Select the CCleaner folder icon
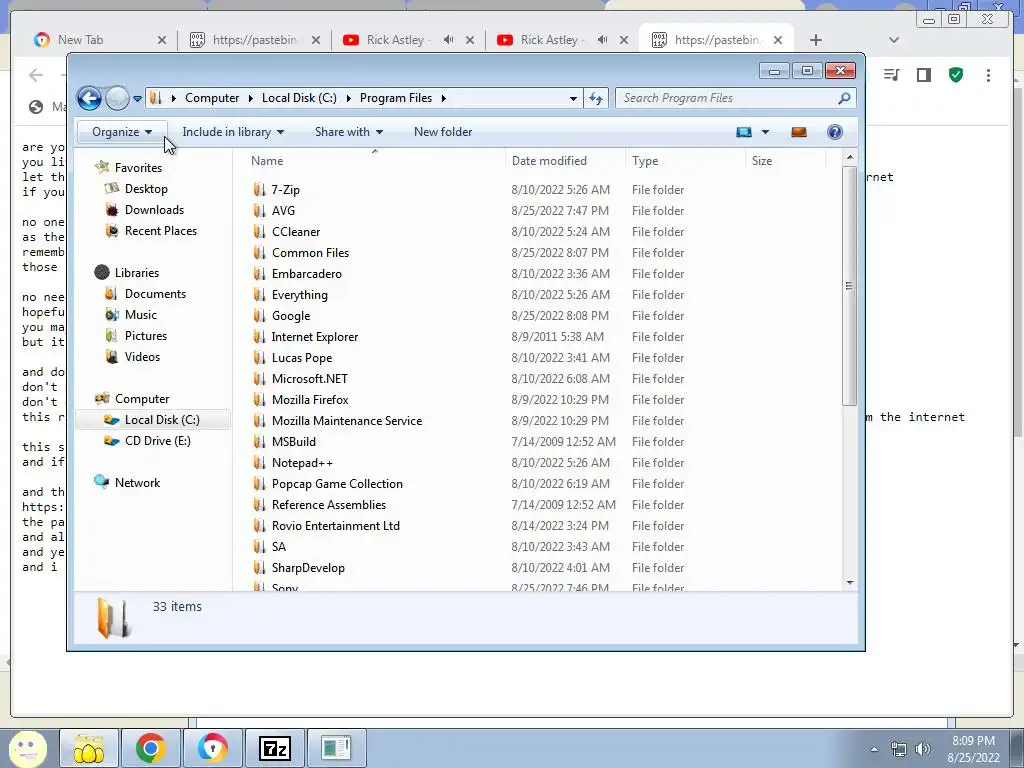This screenshot has width=1024, height=768. (x=259, y=232)
